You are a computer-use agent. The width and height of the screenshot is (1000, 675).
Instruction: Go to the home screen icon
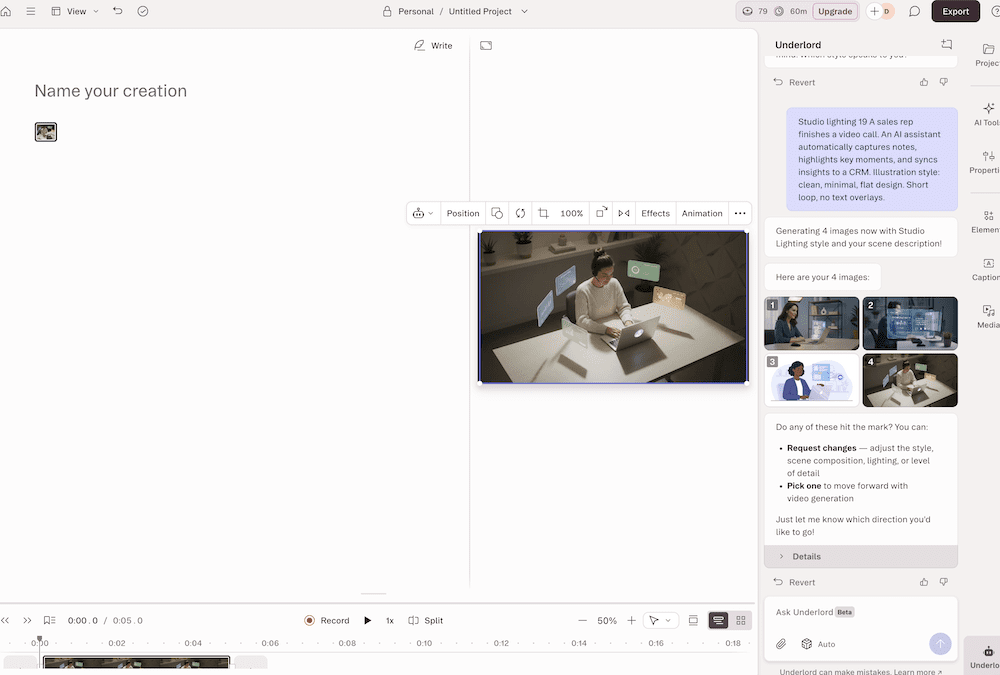tap(6, 11)
